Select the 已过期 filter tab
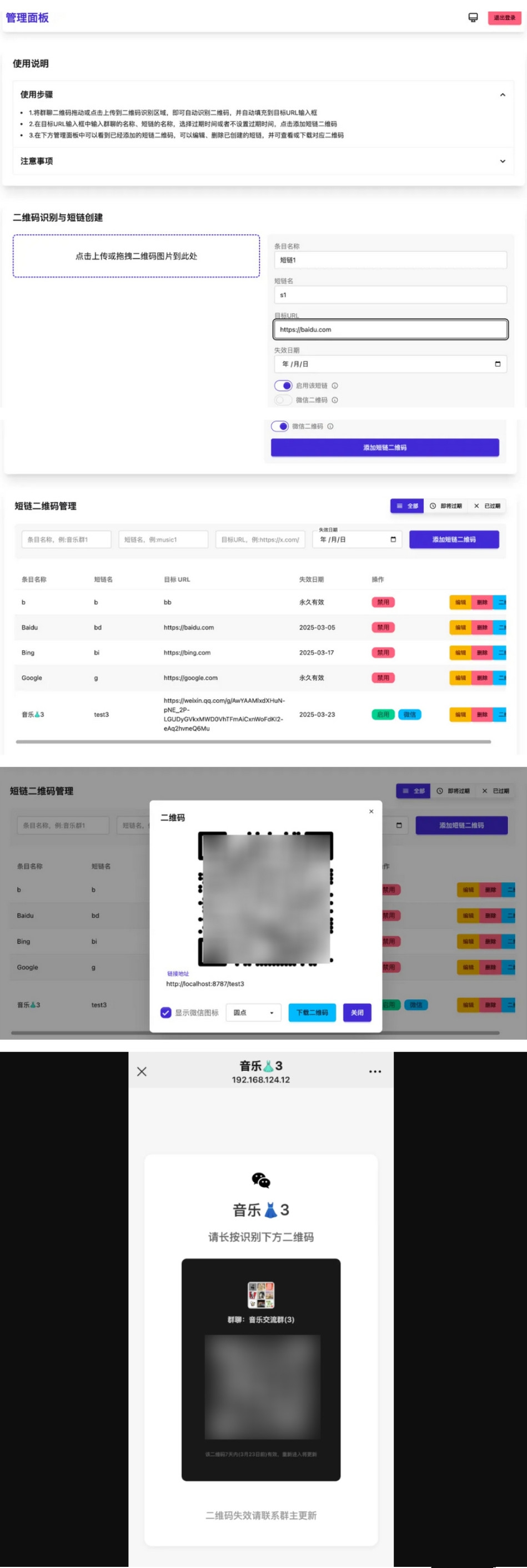Image resolution: width=527 pixels, height=1568 pixels. click(x=487, y=506)
